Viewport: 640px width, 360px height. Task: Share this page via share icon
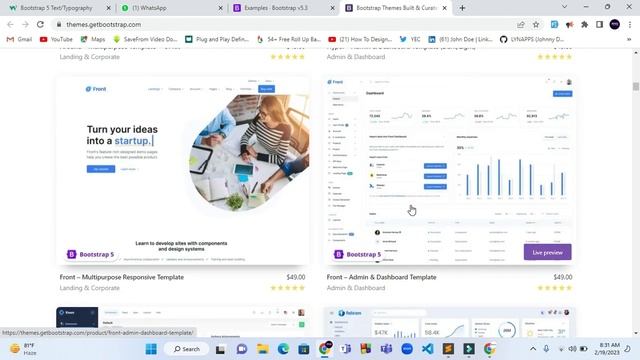point(521,25)
